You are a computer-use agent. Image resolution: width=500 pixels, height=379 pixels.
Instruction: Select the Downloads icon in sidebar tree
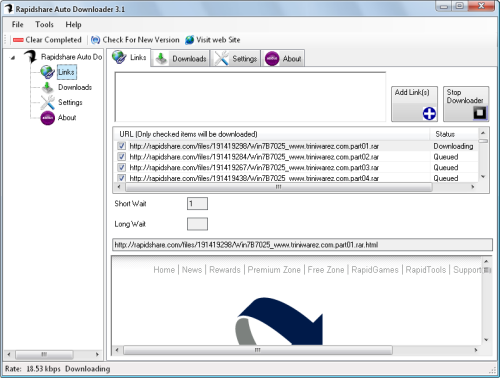[47, 88]
